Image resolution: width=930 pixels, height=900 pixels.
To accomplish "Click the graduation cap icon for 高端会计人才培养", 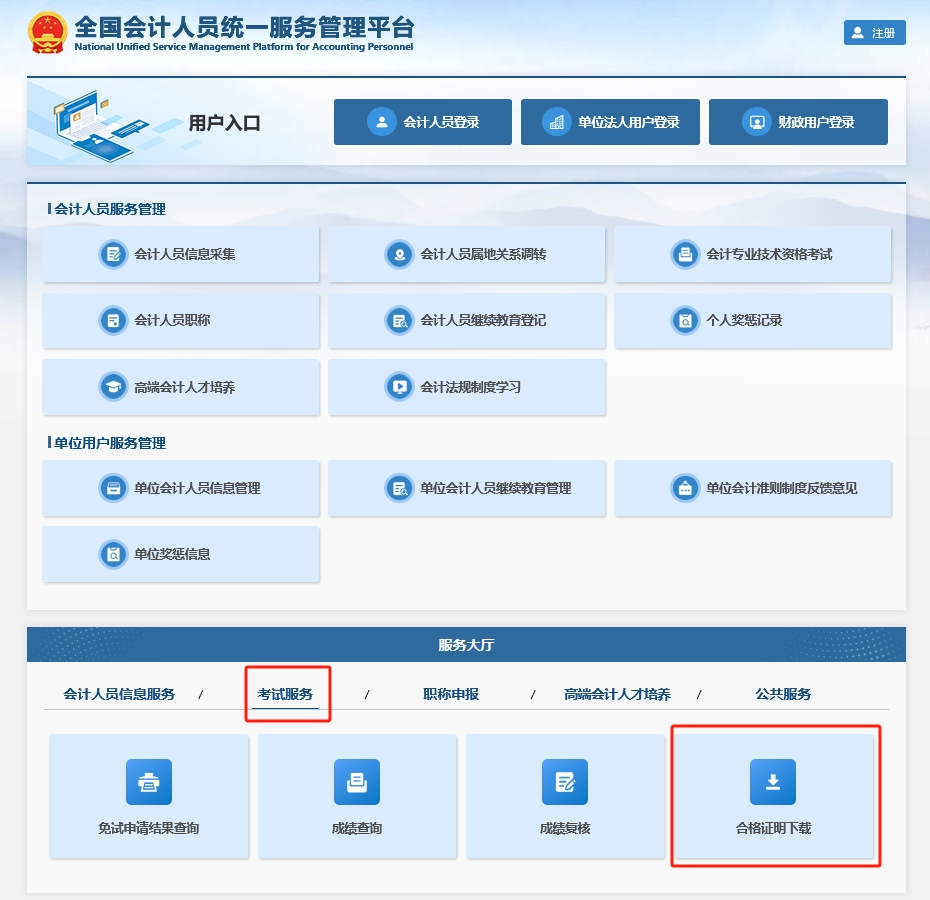I will click(114, 387).
